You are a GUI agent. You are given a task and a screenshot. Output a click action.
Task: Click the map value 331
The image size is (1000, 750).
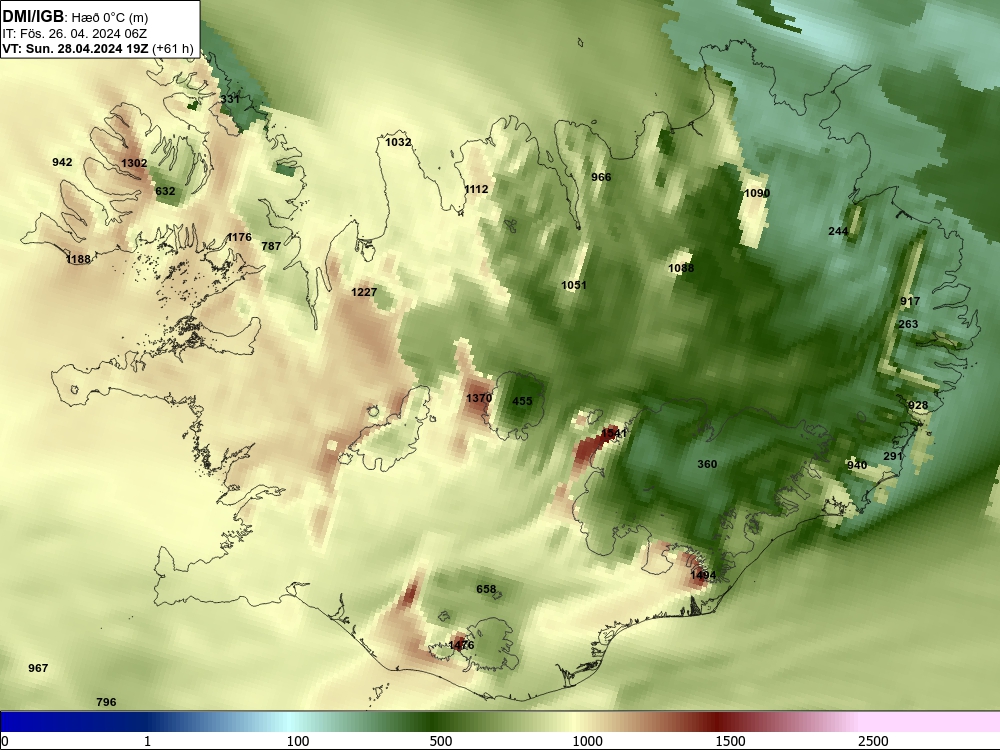click(230, 99)
